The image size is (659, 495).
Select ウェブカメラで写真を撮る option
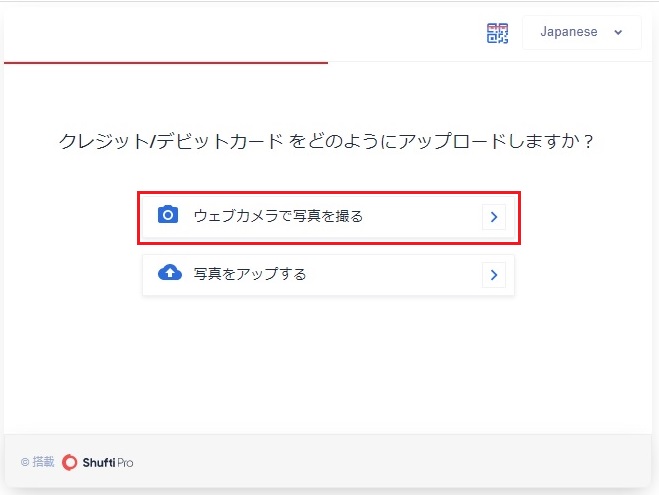(329, 217)
